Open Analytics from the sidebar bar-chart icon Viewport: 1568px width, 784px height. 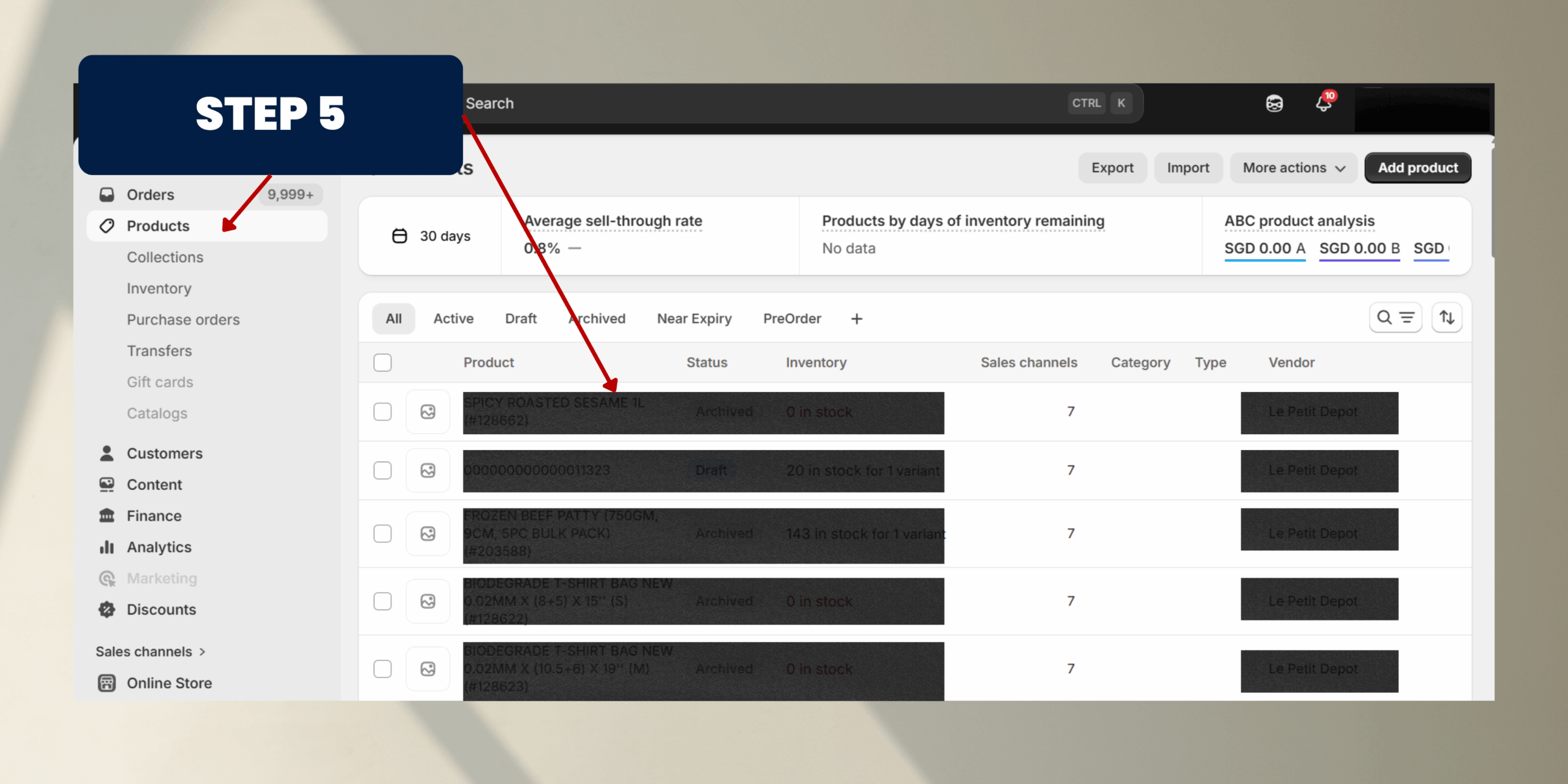tap(107, 547)
